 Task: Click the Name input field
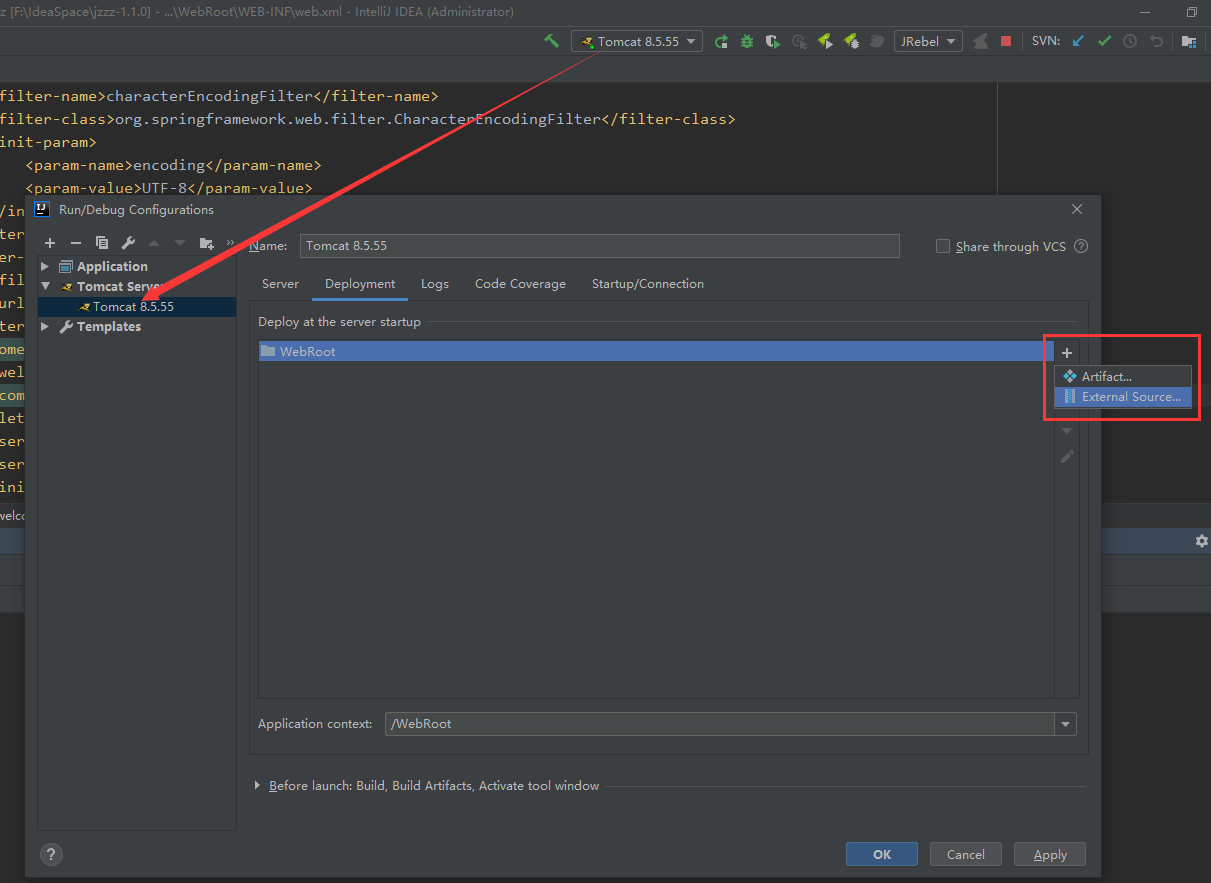[599, 245]
